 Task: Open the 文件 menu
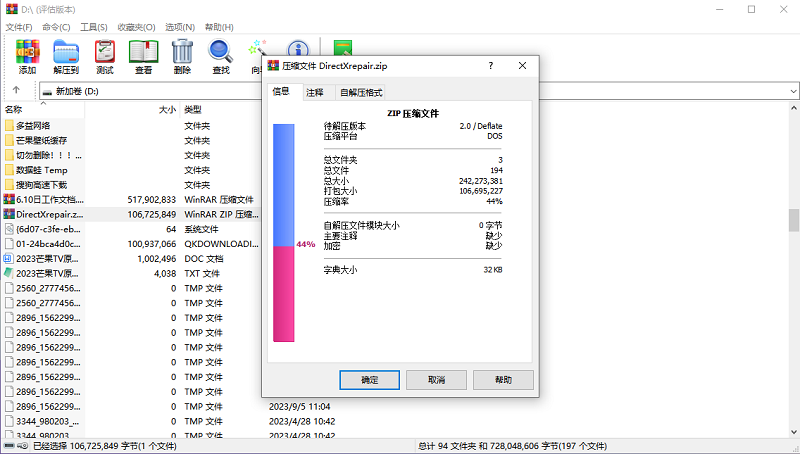click(x=19, y=26)
